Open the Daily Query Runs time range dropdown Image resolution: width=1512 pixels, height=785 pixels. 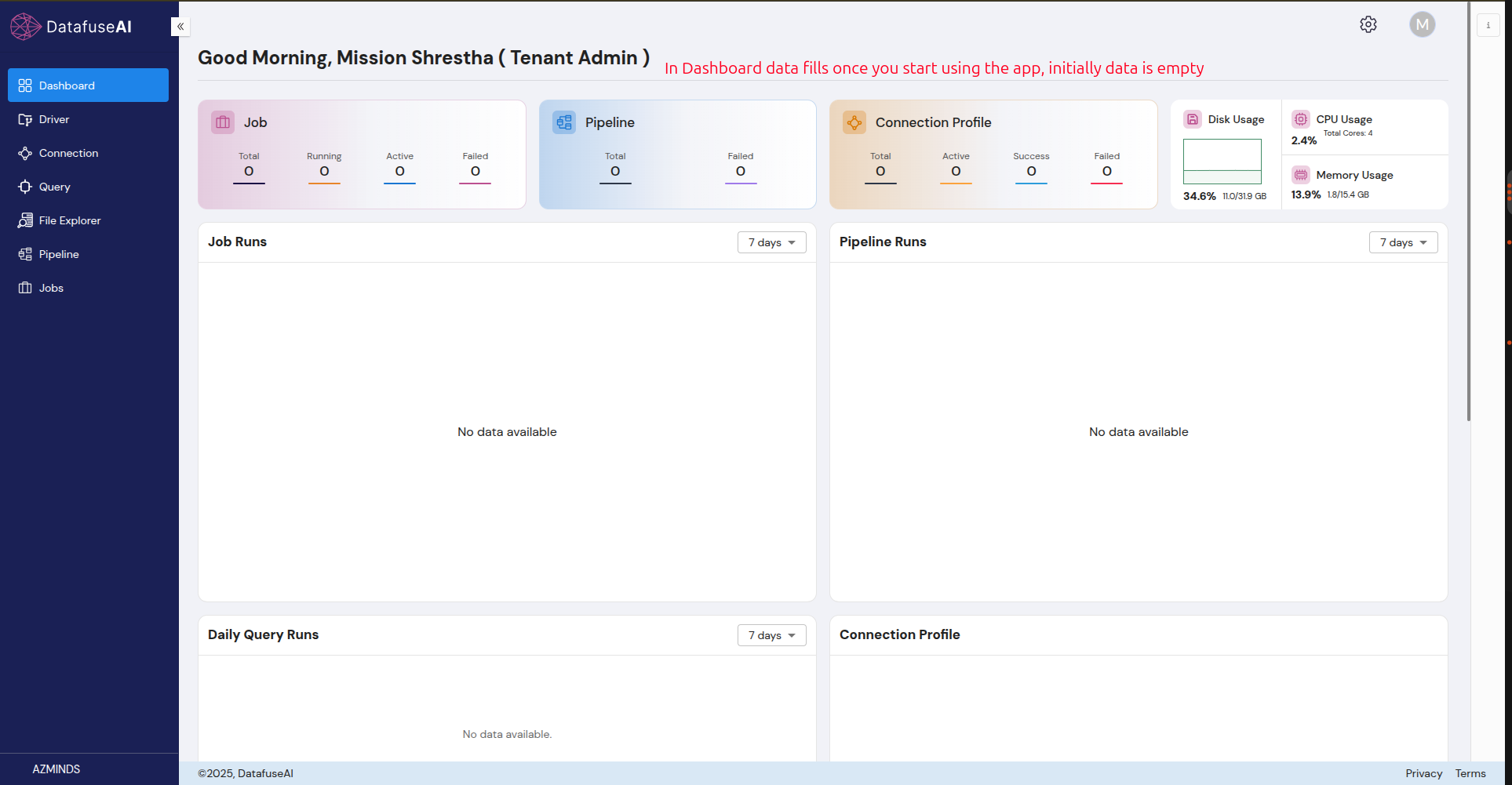[771, 635]
